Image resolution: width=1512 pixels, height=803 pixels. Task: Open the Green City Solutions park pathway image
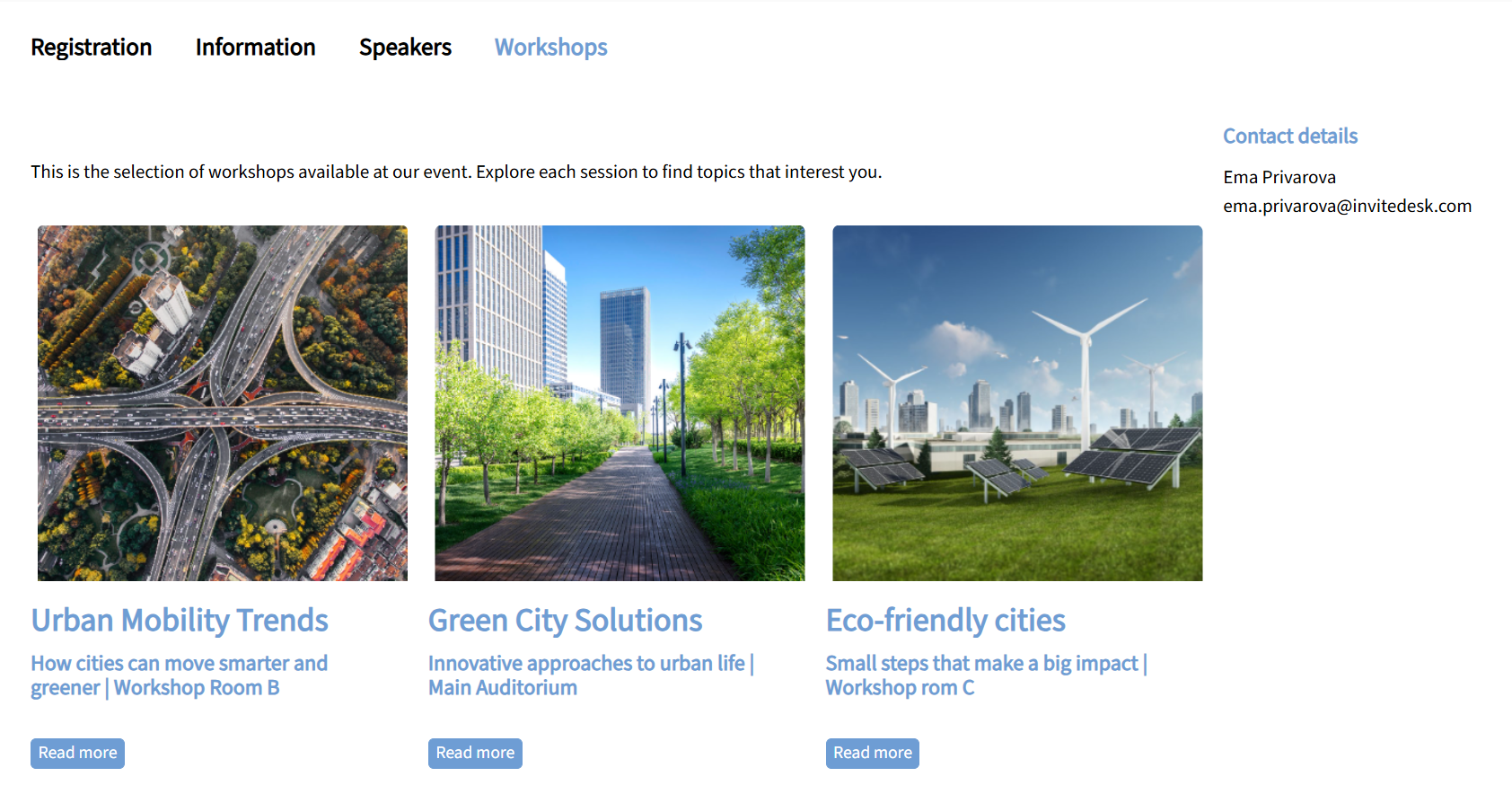(620, 403)
